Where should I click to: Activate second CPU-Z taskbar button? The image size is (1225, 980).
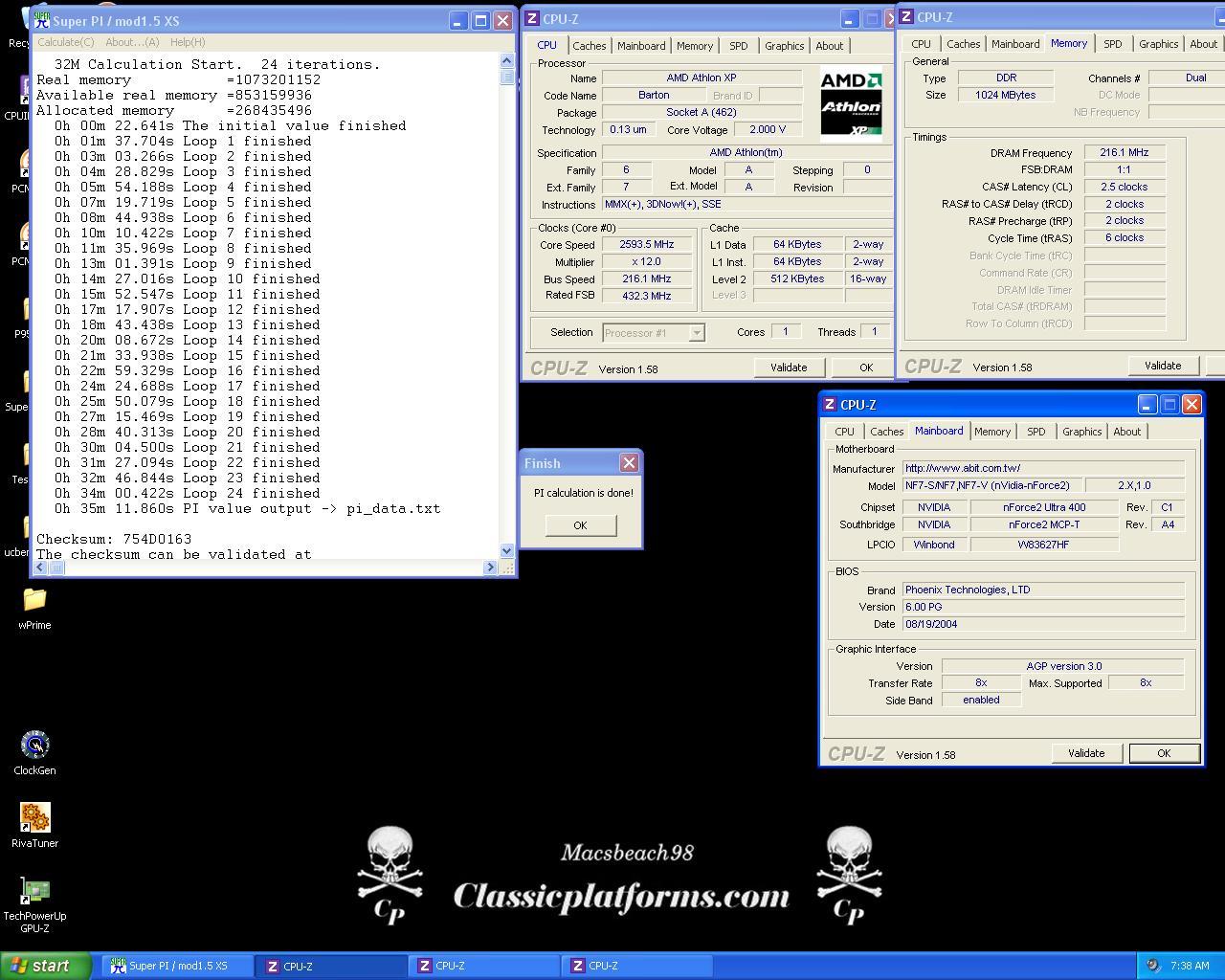tap(486, 966)
